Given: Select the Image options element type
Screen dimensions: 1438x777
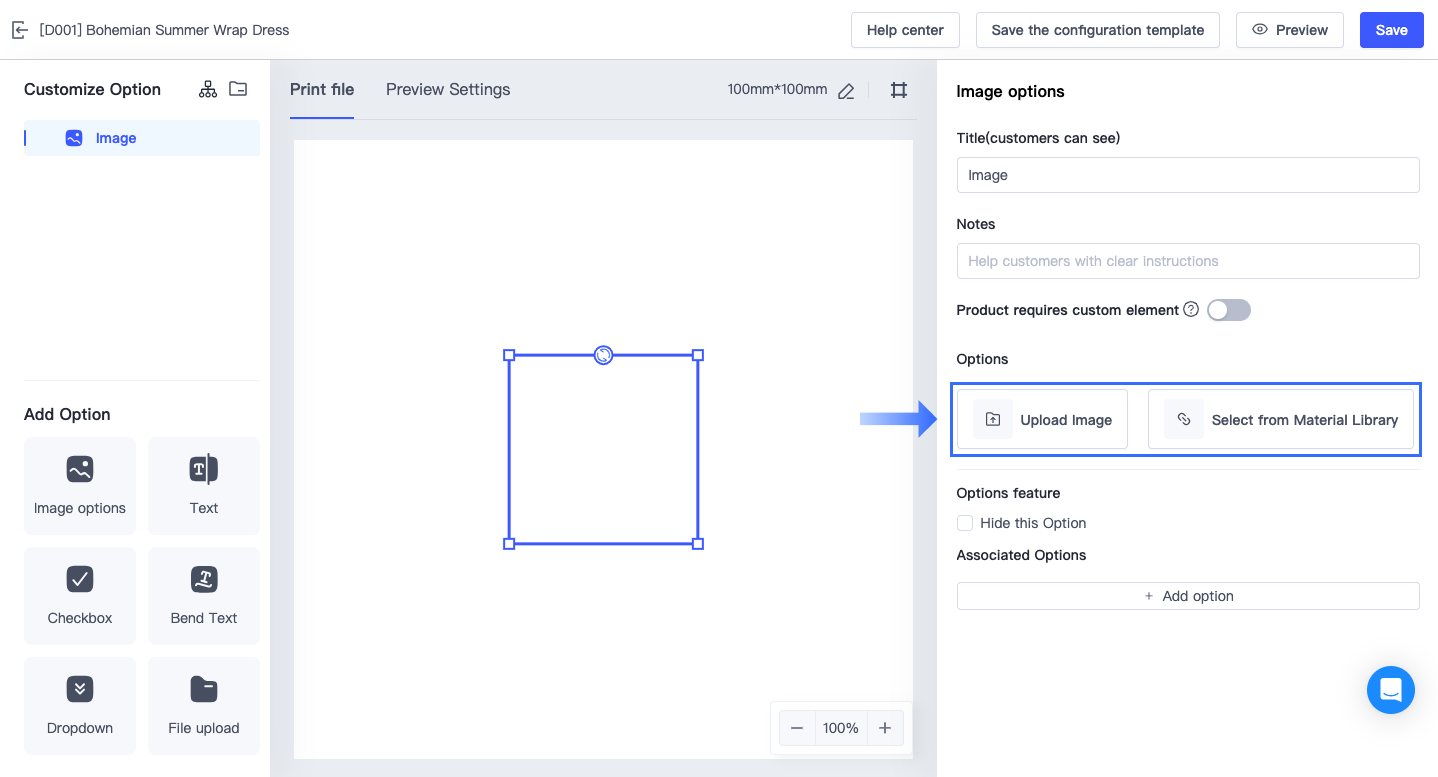Looking at the screenshot, I should (79, 486).
